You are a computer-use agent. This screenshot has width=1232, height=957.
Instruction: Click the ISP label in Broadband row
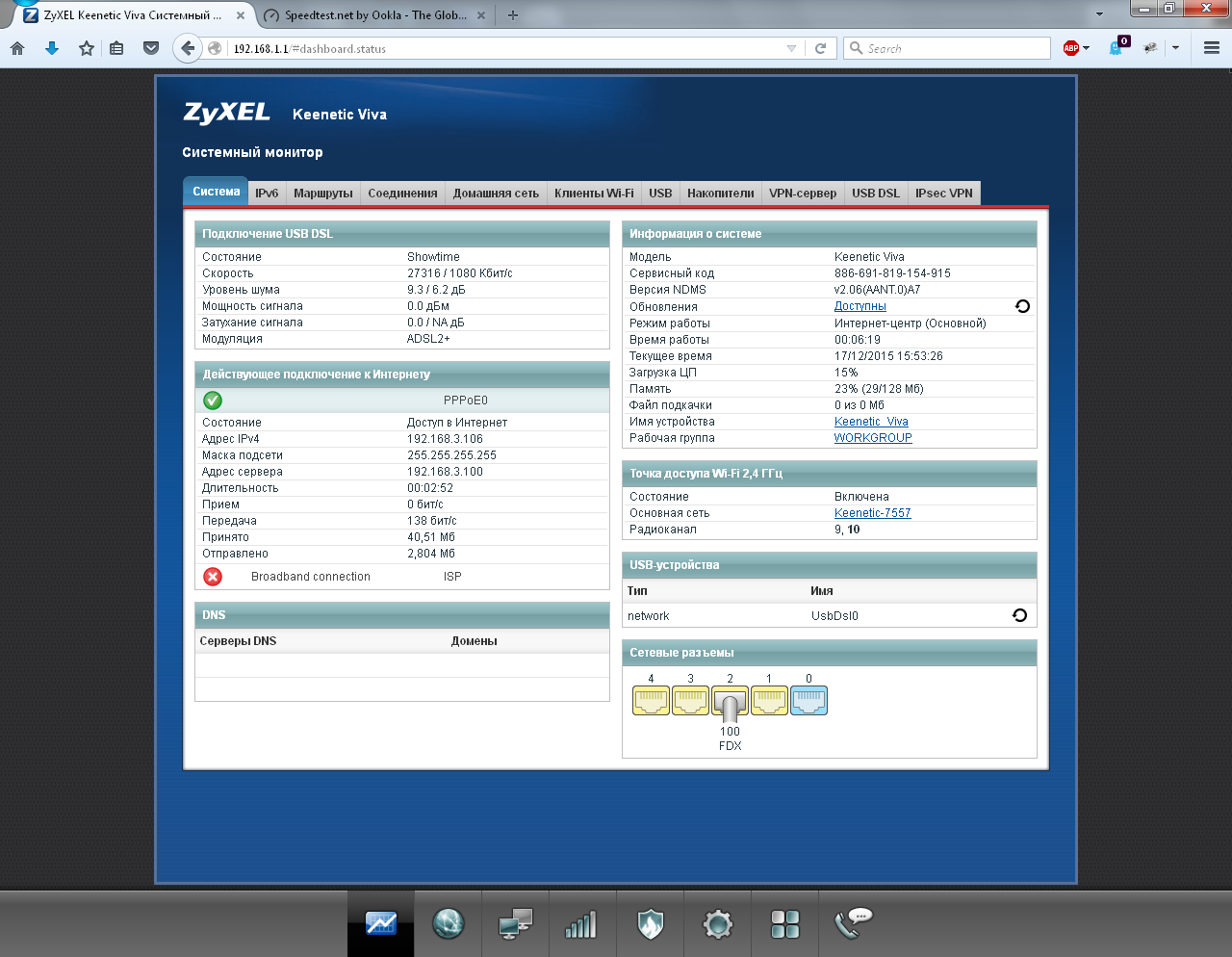tap(452, 577)
